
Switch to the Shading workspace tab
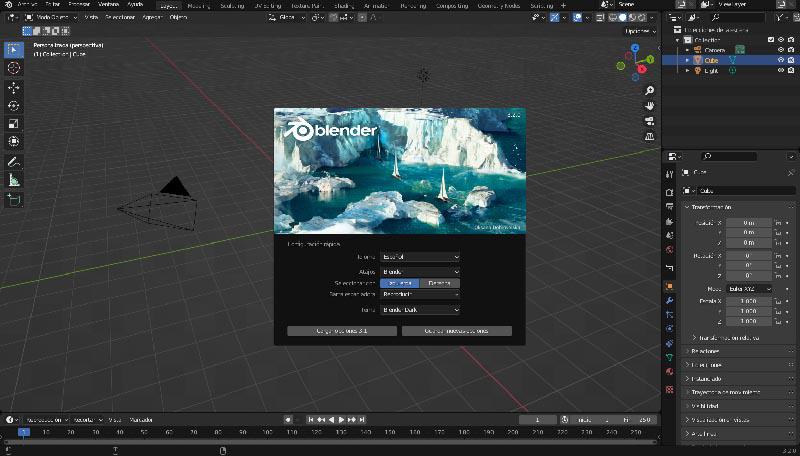[343, 6]
